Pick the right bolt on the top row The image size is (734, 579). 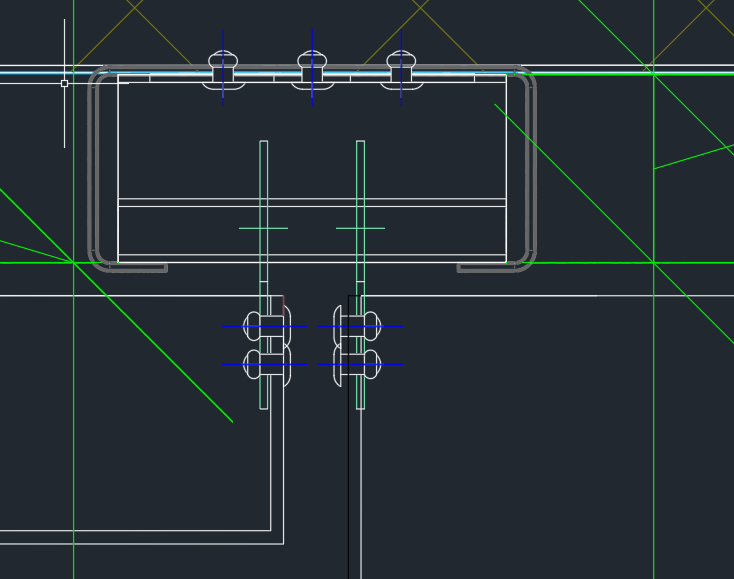point(401,70)
